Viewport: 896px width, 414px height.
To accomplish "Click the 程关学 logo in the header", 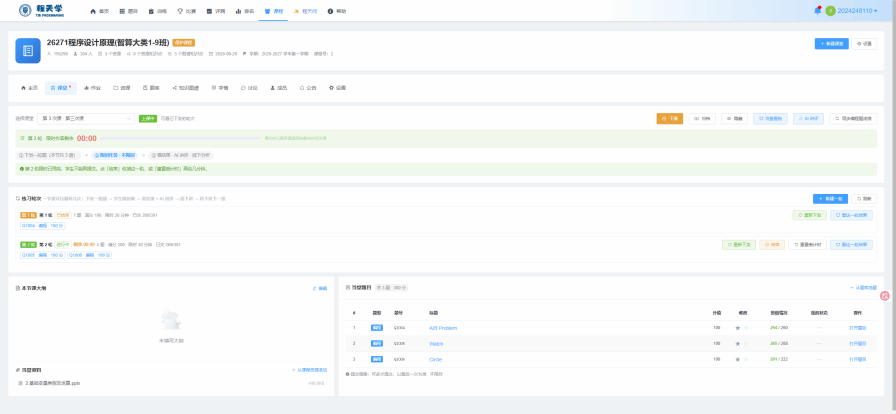I will tap(41, 10).
